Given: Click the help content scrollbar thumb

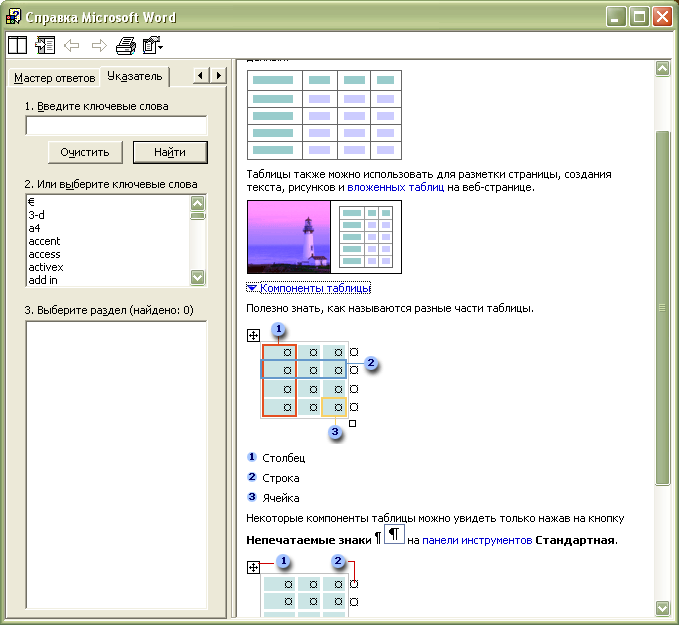Looking at the screenshot, I should 663,308.
